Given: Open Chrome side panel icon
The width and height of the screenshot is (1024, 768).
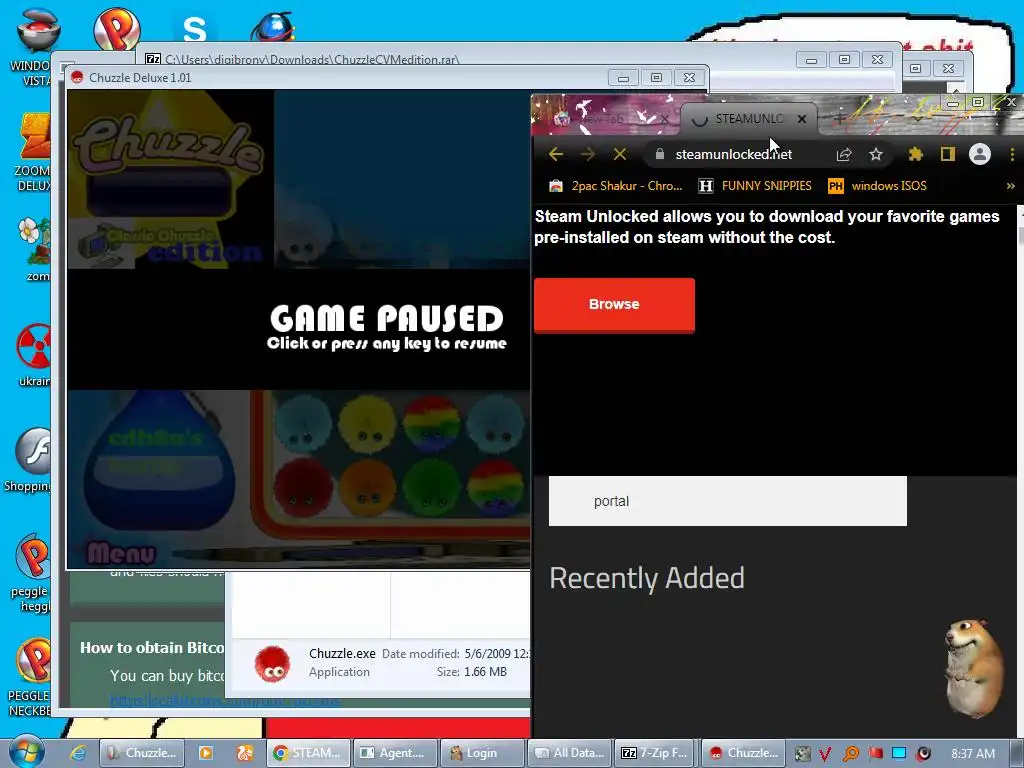Looking at the screenshot, I should [x=948, y=154].
